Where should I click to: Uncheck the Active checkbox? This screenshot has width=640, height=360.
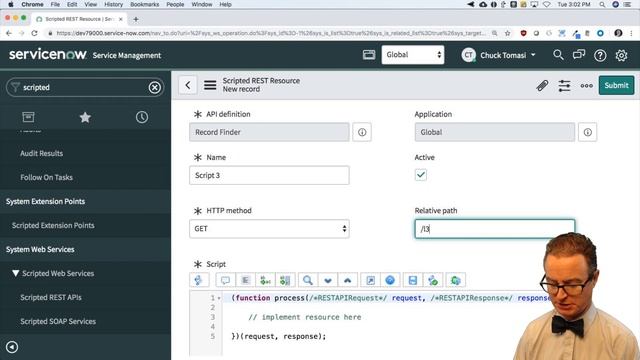[421, 175]
